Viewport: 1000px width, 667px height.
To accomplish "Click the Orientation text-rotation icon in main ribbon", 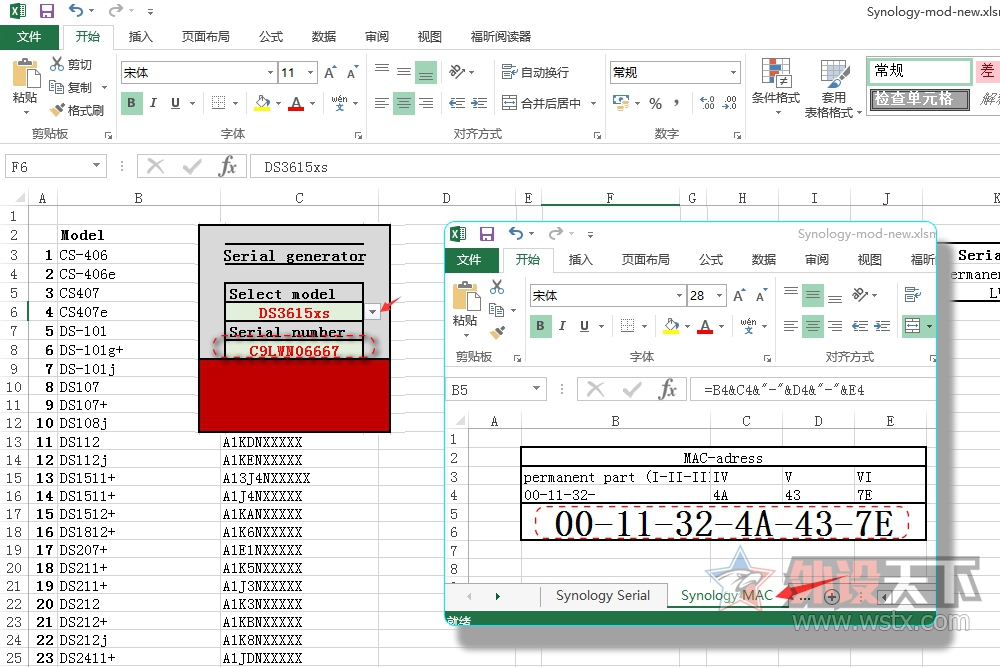I will 457,71.
